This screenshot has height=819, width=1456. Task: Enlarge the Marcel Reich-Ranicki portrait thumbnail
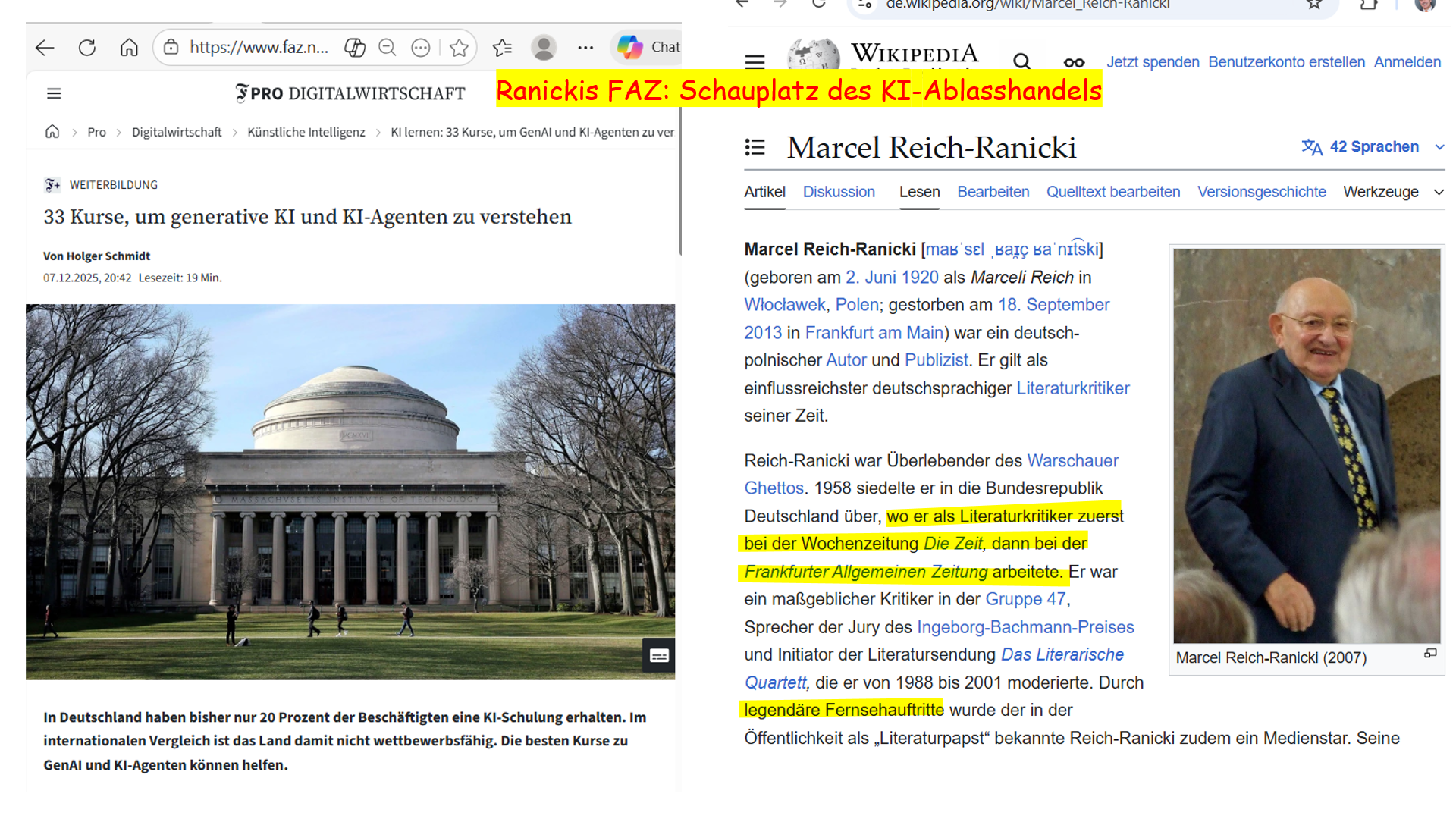point(1430,653)
